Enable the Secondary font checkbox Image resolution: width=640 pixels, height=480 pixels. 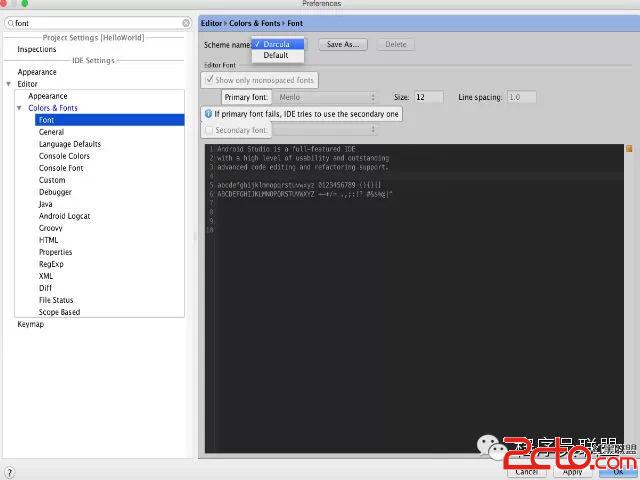[209, 130]
